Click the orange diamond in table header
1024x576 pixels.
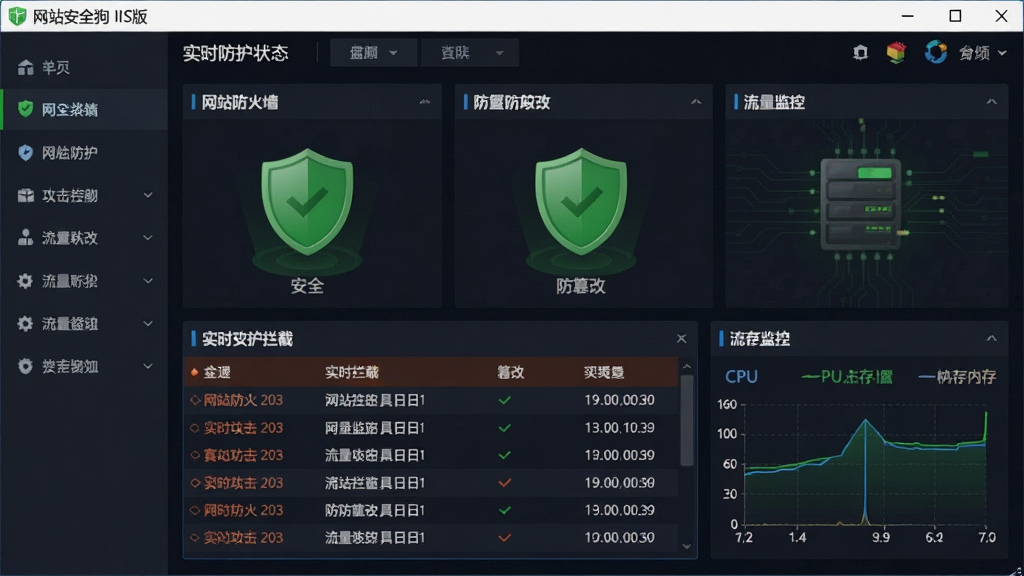pyautogui.click(x=195, y=372)
